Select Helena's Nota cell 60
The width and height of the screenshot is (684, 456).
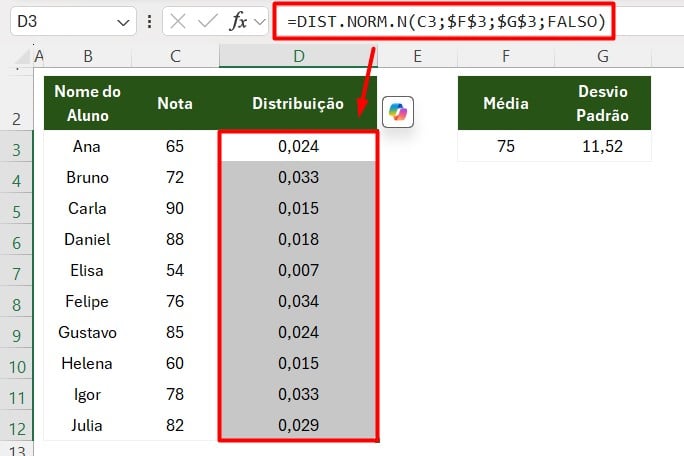tap(175, 363)
